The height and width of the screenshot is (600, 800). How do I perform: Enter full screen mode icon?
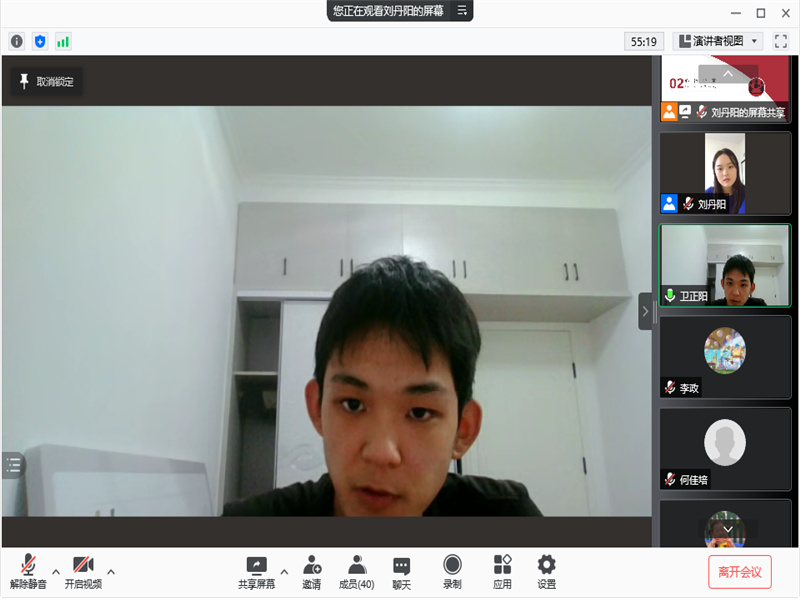pyautogui.click(x=781, y=41)
